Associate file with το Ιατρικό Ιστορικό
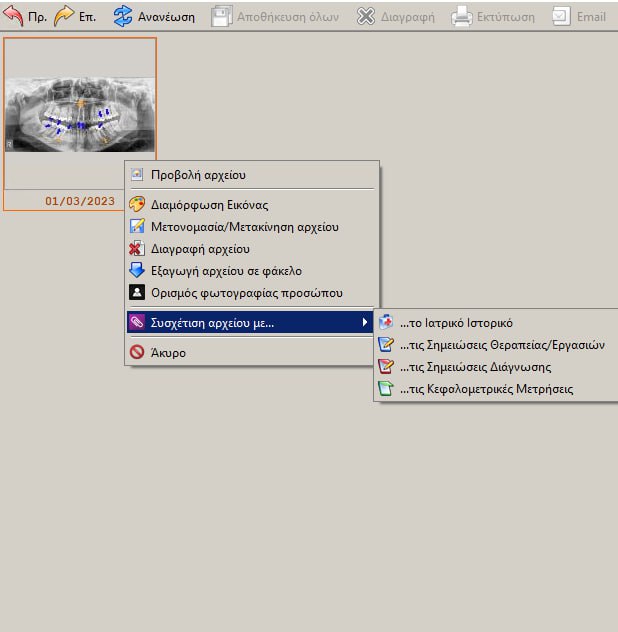The image size is (618, 632). tap(456, 323)
